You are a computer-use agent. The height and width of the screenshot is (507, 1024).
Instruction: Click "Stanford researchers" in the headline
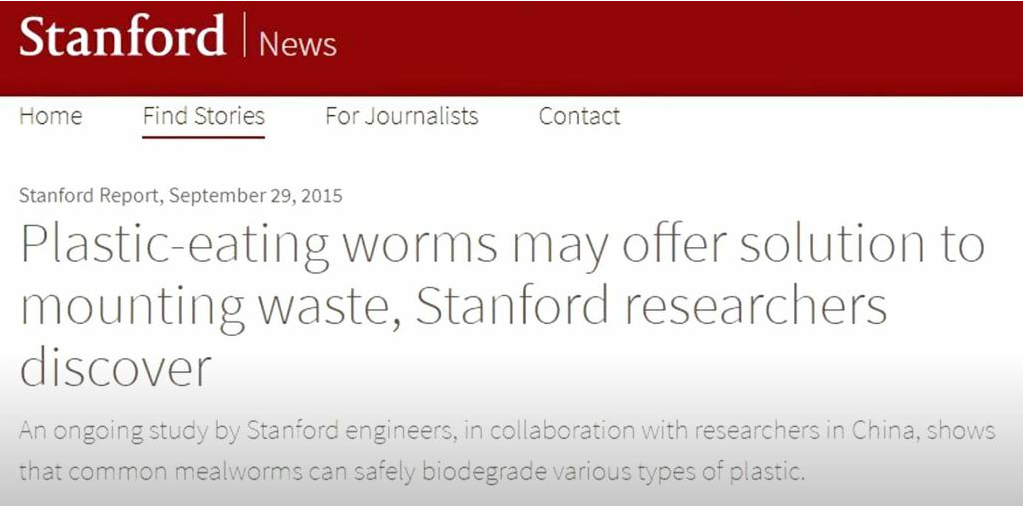(x=650, y=306)
